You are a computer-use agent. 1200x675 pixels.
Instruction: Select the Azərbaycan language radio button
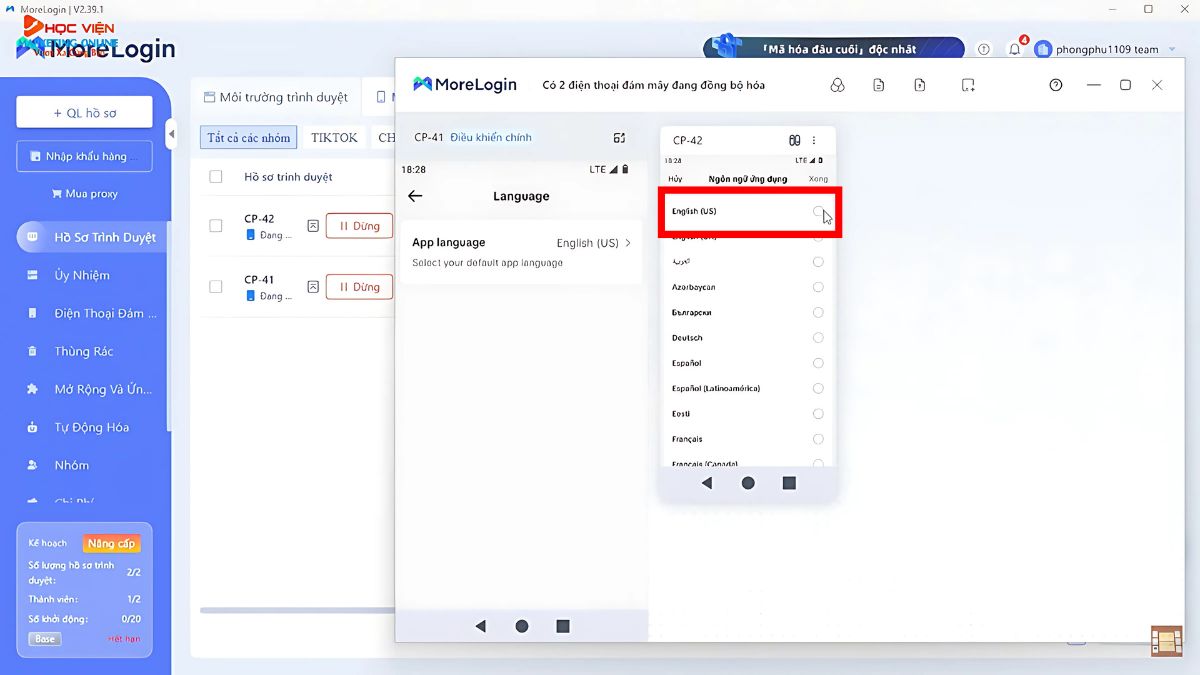(x=818, y=287)
